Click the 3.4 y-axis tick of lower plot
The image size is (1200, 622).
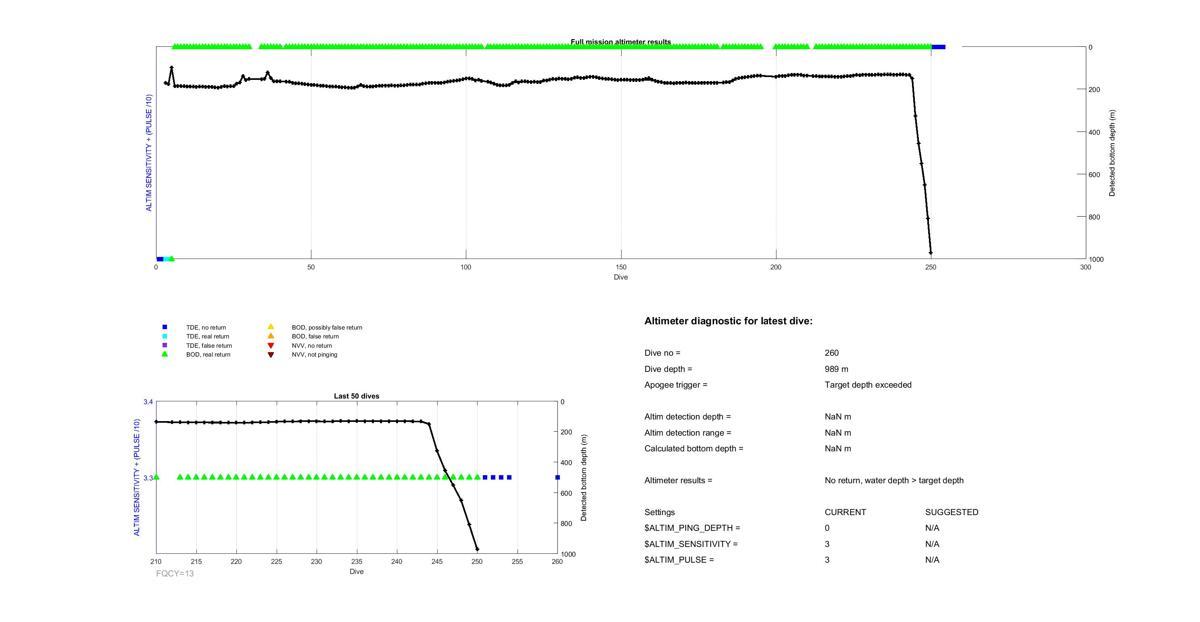148,402
